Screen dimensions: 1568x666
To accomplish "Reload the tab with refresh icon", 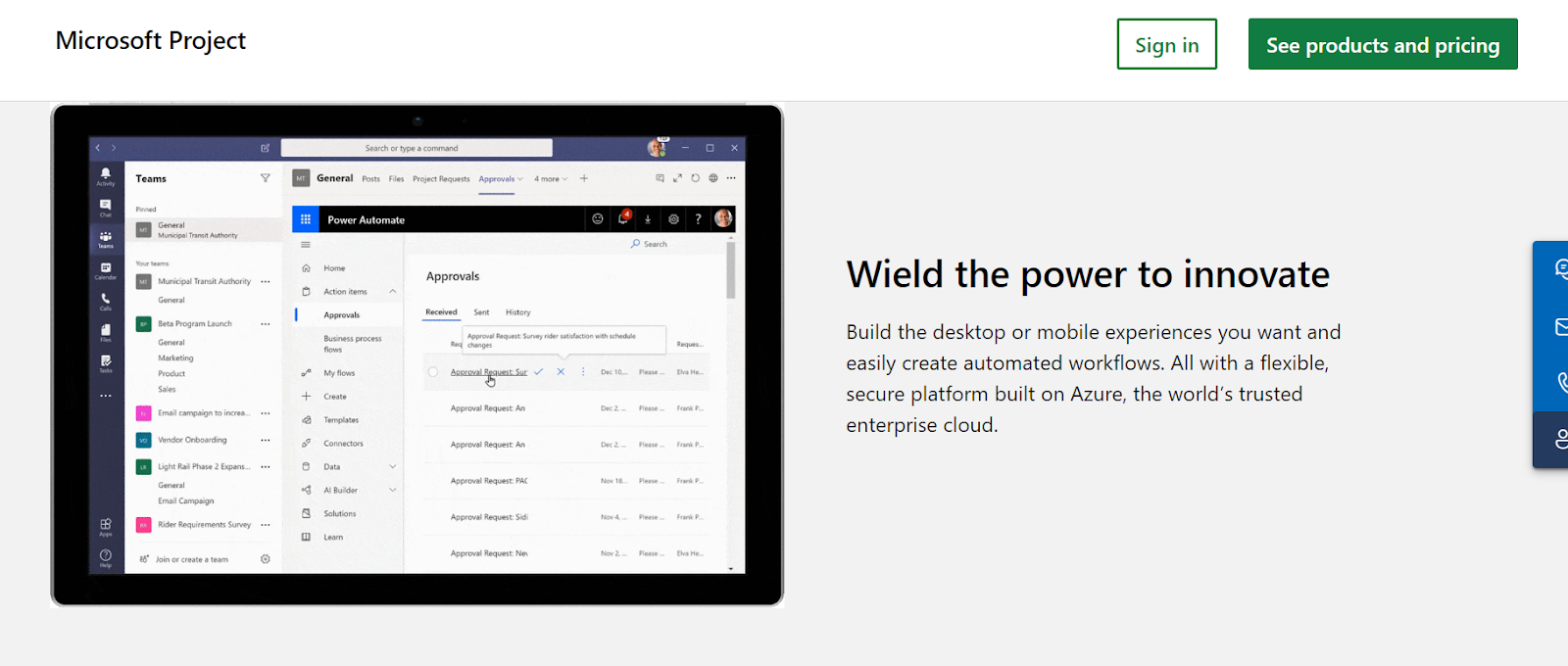I will (695, 178).
